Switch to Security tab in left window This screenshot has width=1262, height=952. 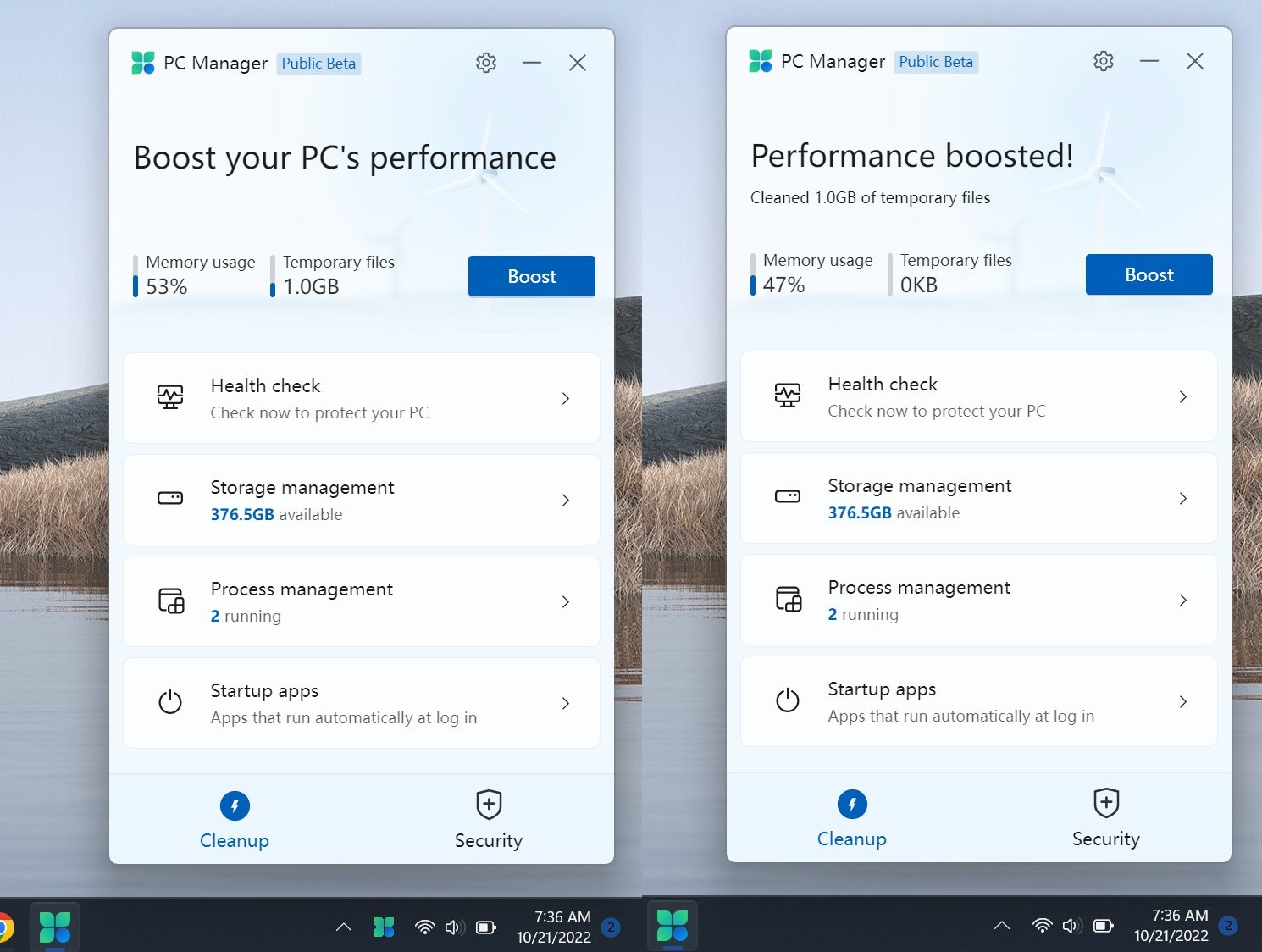coord(489,819)
